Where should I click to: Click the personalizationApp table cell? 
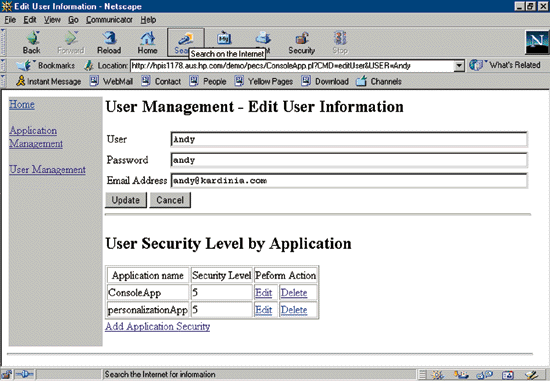pos(148,310)
